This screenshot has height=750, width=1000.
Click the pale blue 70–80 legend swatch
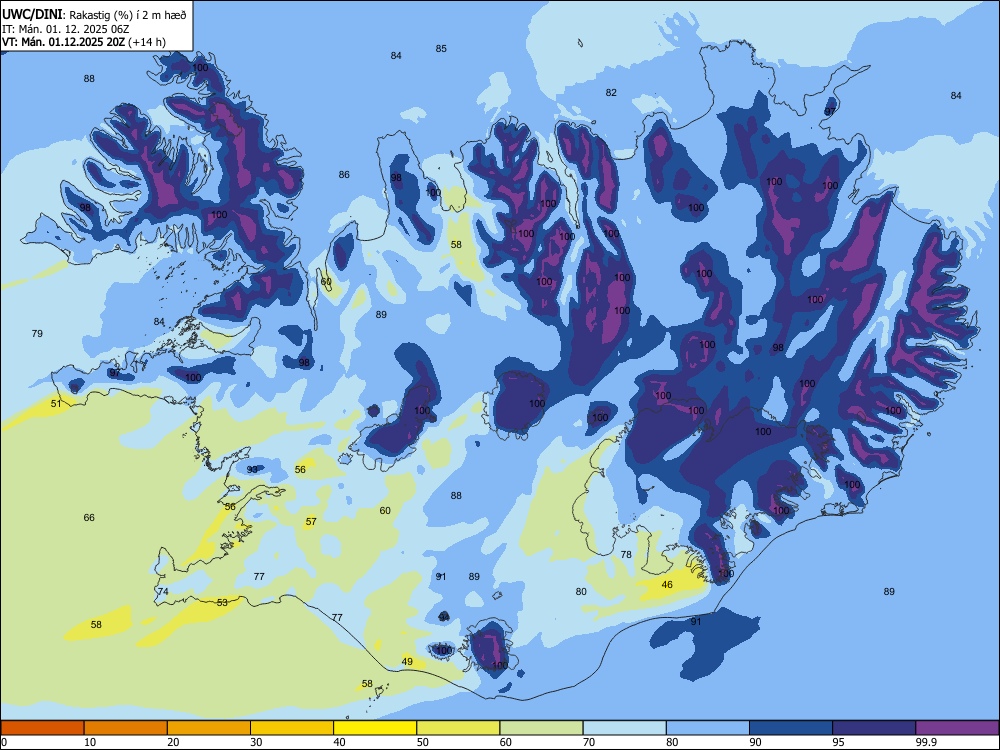click(x=624, y=728)
